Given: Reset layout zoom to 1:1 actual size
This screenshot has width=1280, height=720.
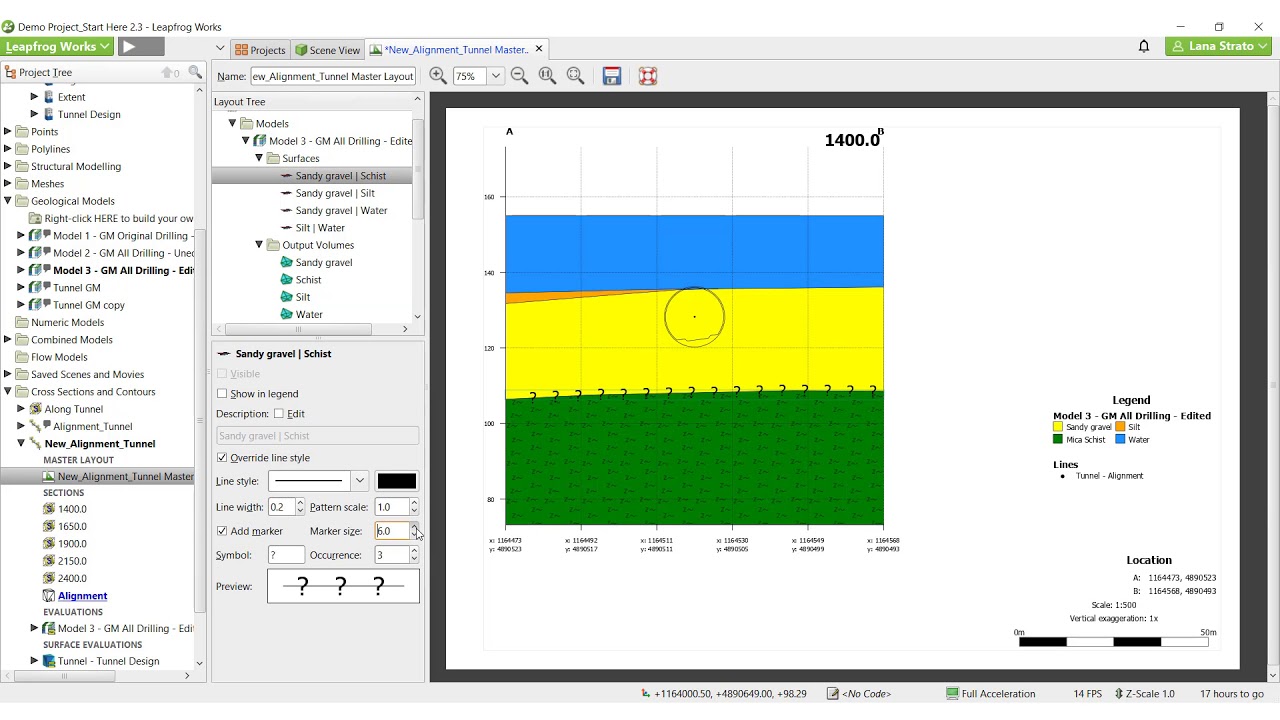Looking at the screenshot, I should point(547,76).
